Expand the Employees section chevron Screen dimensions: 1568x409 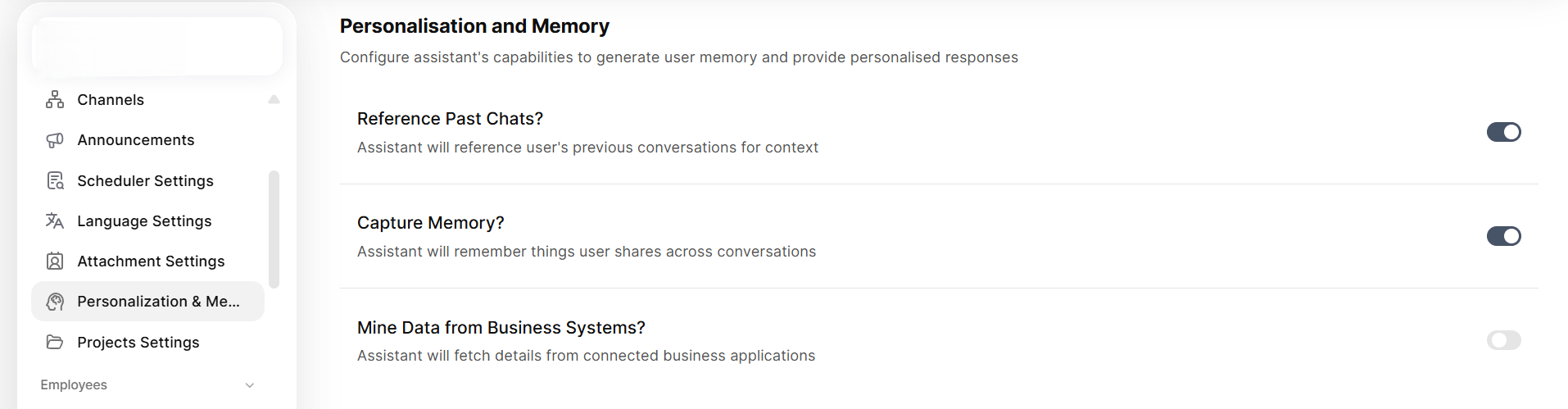tap(250, 385)
